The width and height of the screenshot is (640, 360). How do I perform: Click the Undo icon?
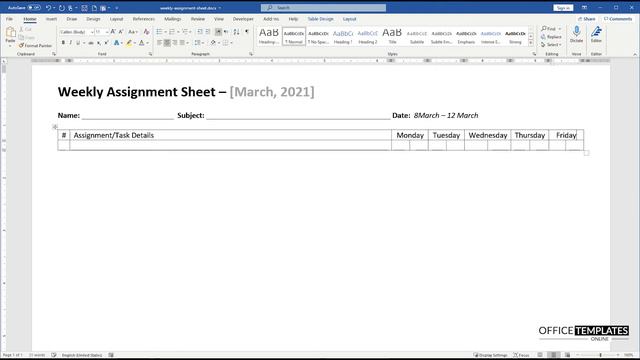tap(48, 8)
